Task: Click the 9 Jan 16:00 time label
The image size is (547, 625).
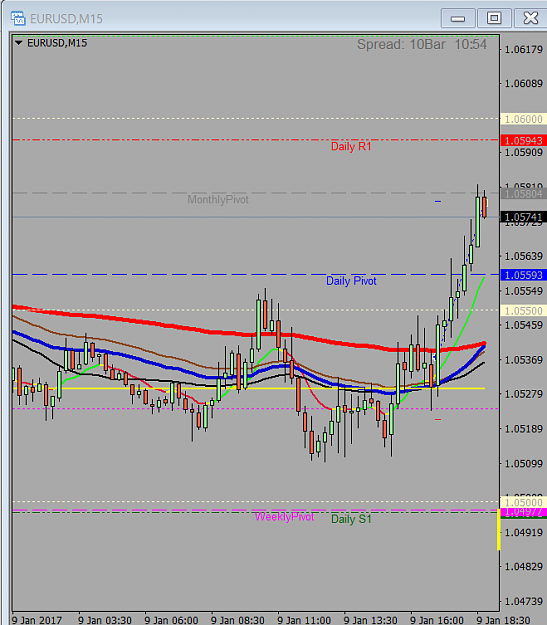Action: tap(437, 620)
